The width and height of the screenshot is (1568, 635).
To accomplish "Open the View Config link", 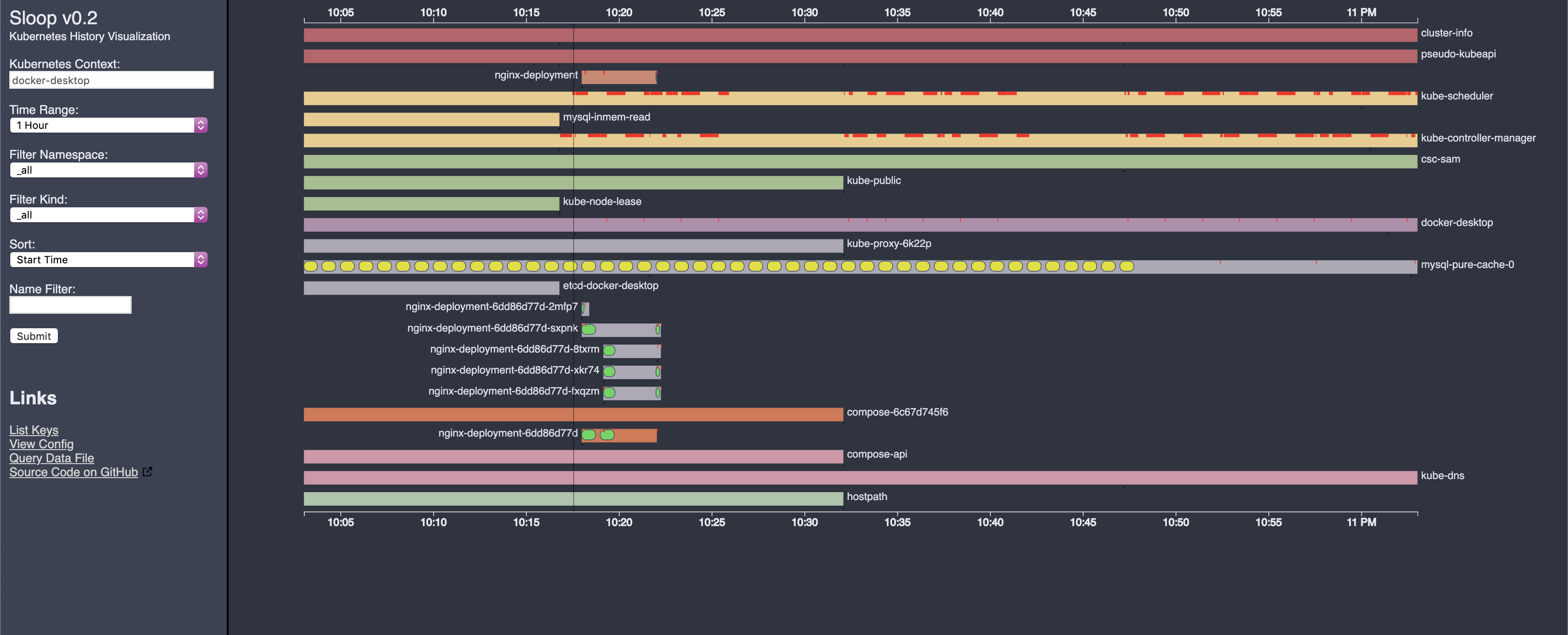I will [42, 444].
